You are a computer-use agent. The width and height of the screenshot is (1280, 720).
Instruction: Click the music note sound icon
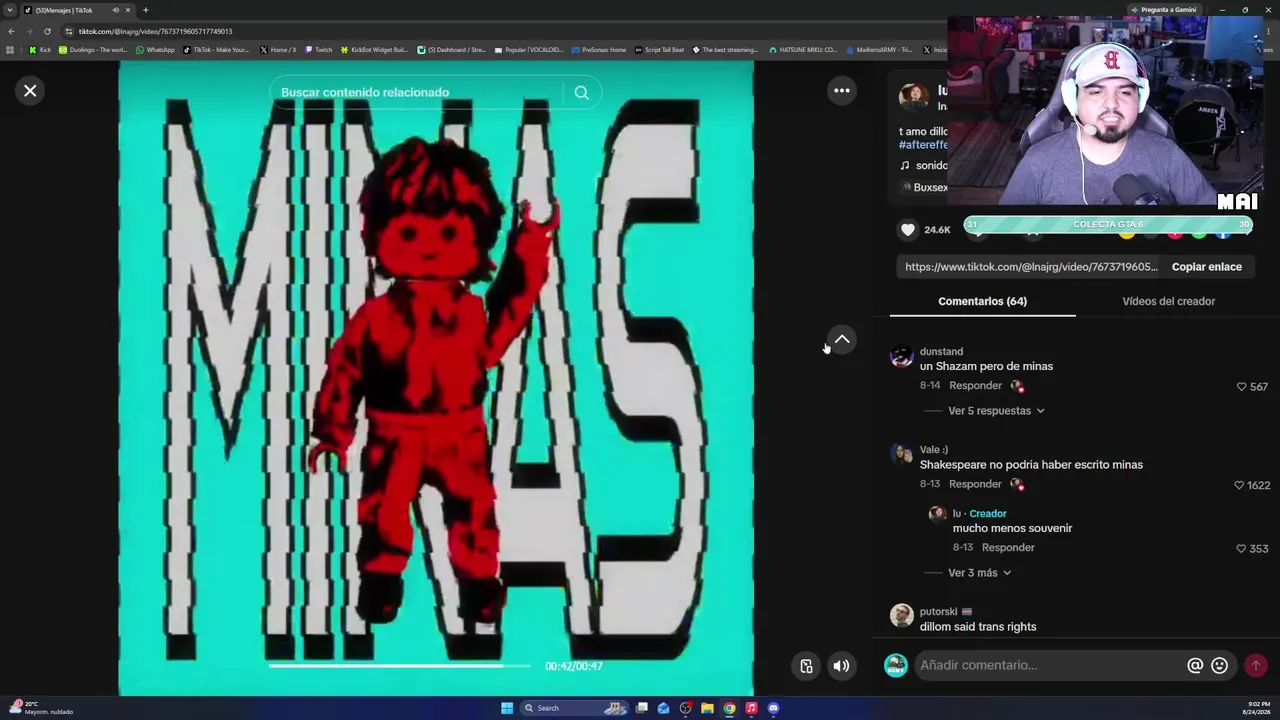pyautogui.click(x=904, y=166)
